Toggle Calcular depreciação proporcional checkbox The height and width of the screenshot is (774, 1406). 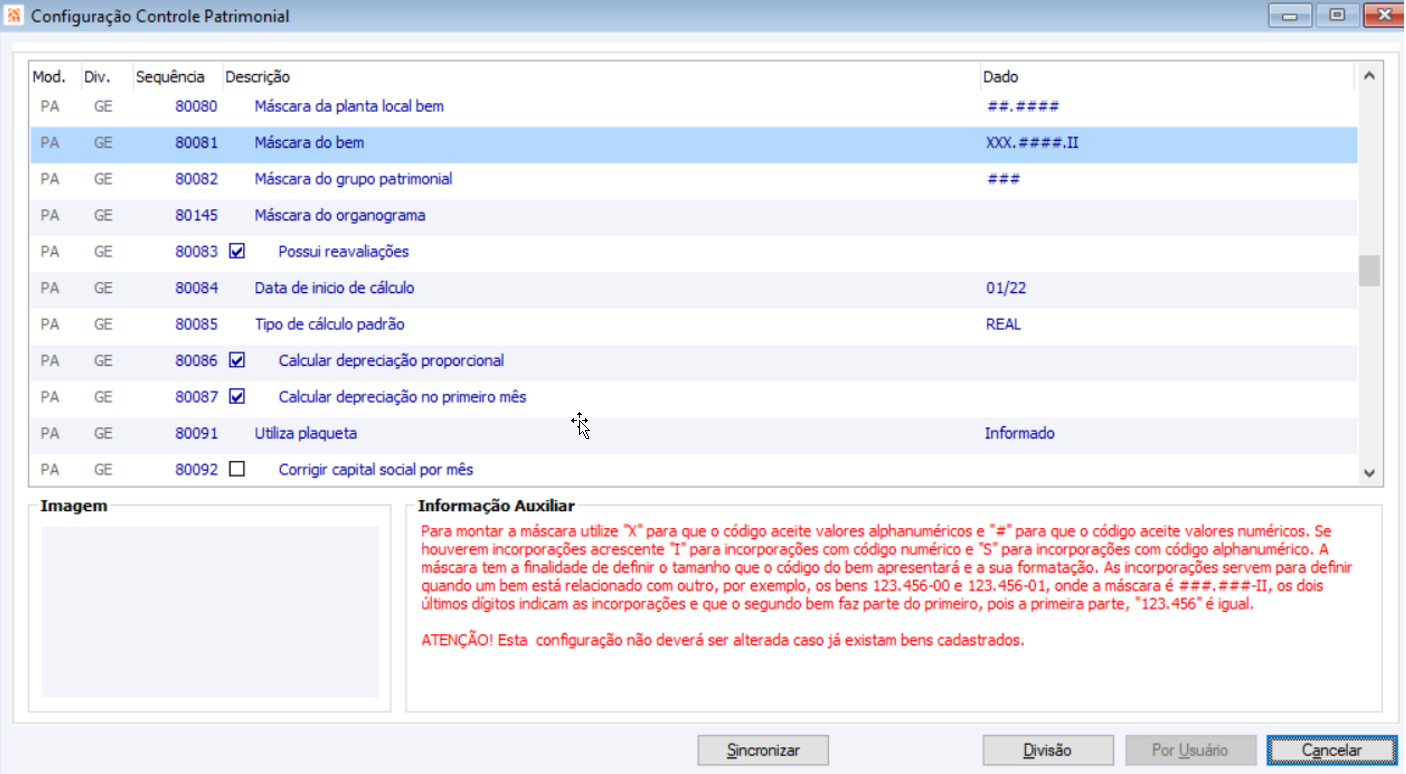237,360
